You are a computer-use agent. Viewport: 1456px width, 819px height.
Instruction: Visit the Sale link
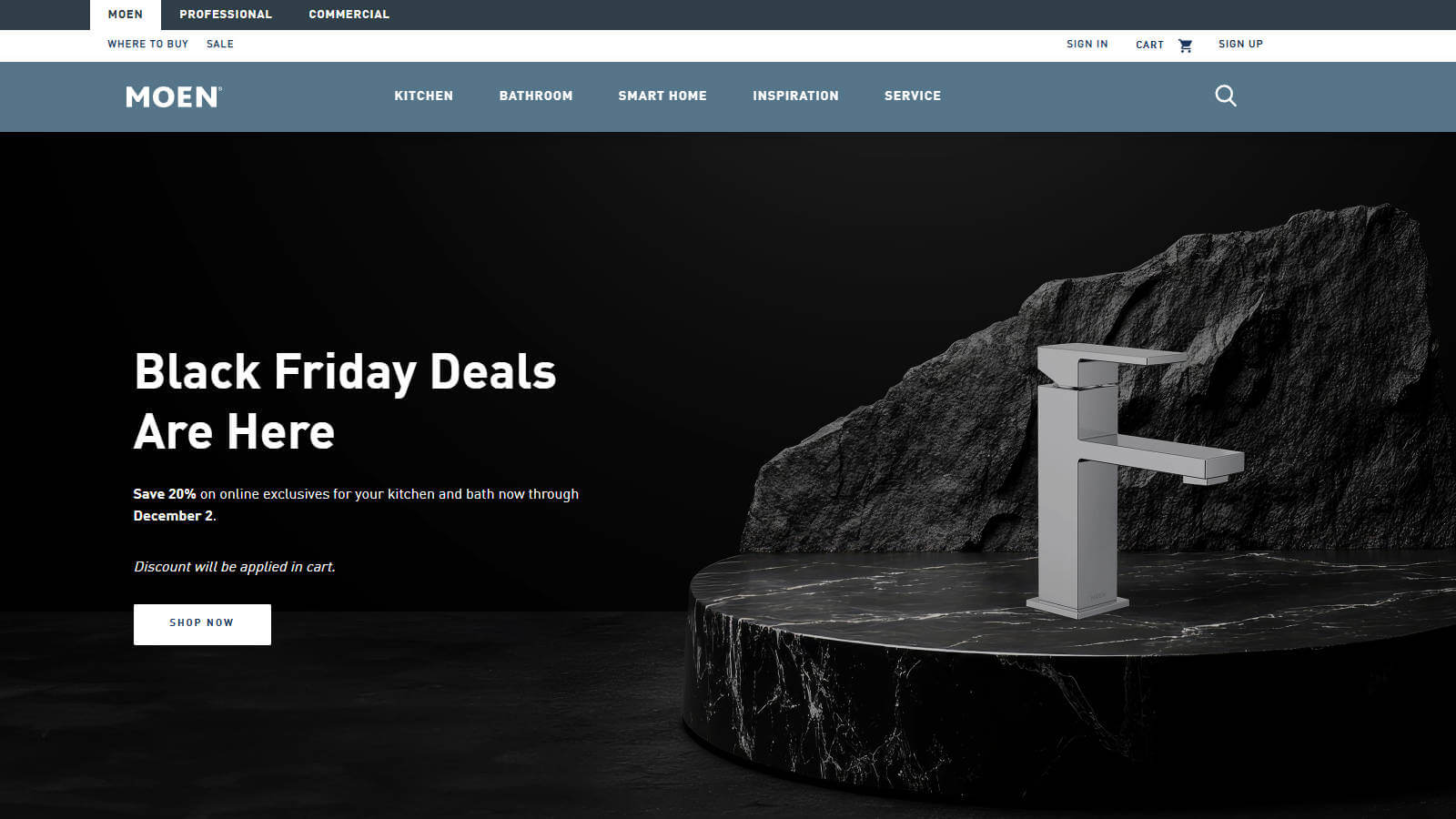[x=220, y=44]
